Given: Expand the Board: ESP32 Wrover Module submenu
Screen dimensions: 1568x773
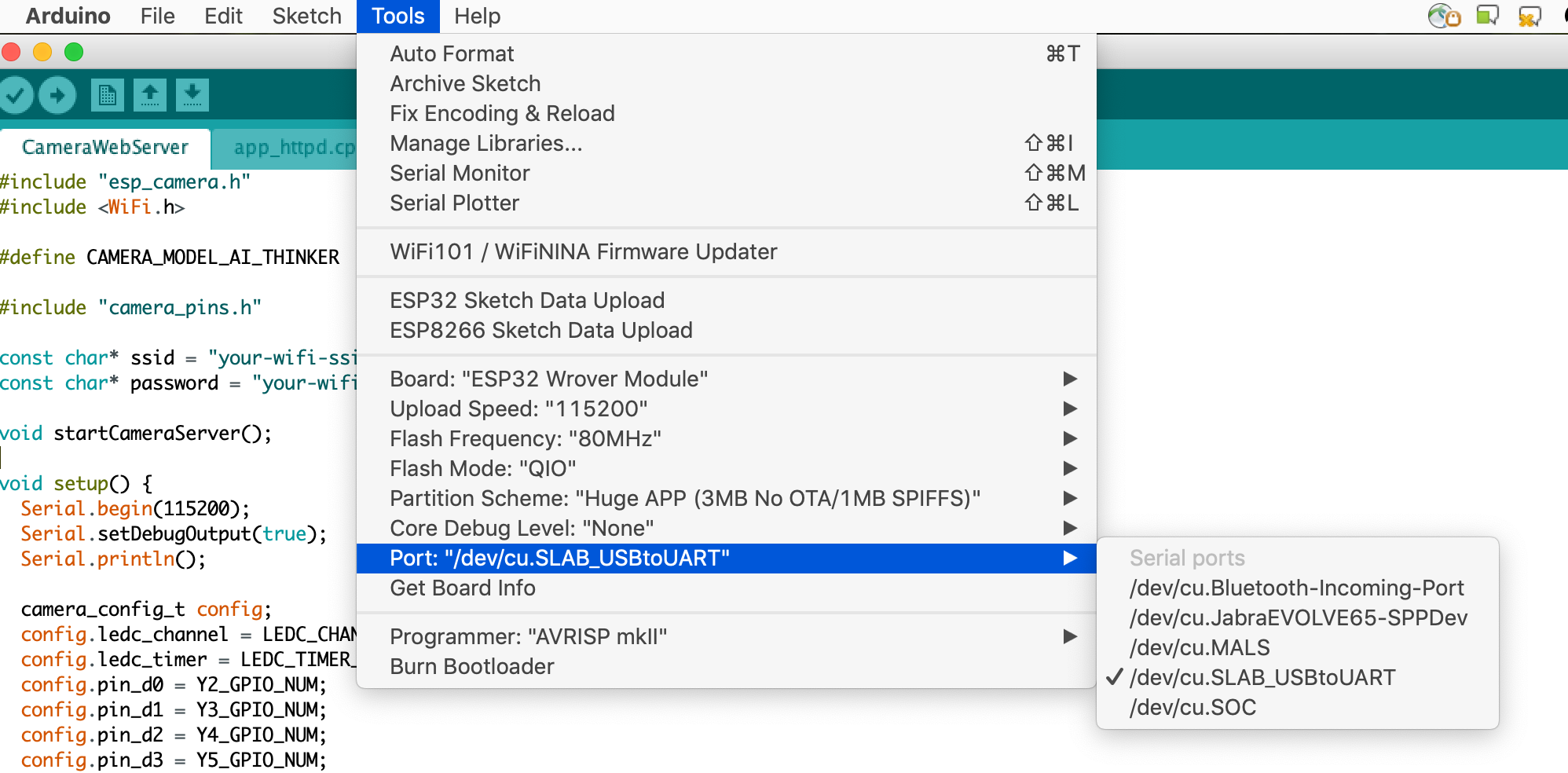Looking at the screenshot, I should (726, 379).
